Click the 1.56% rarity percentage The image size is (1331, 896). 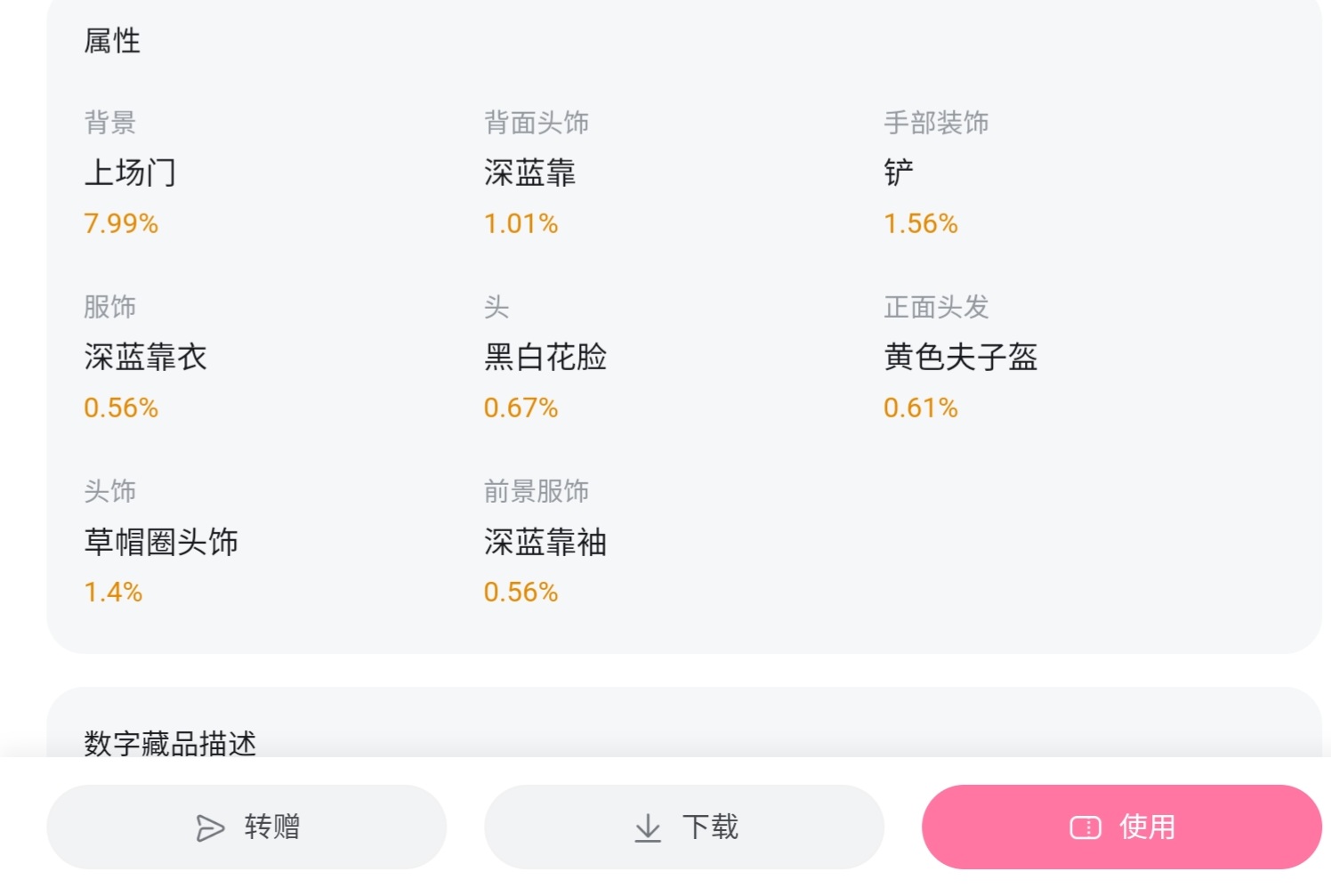(x=921, y=223)
